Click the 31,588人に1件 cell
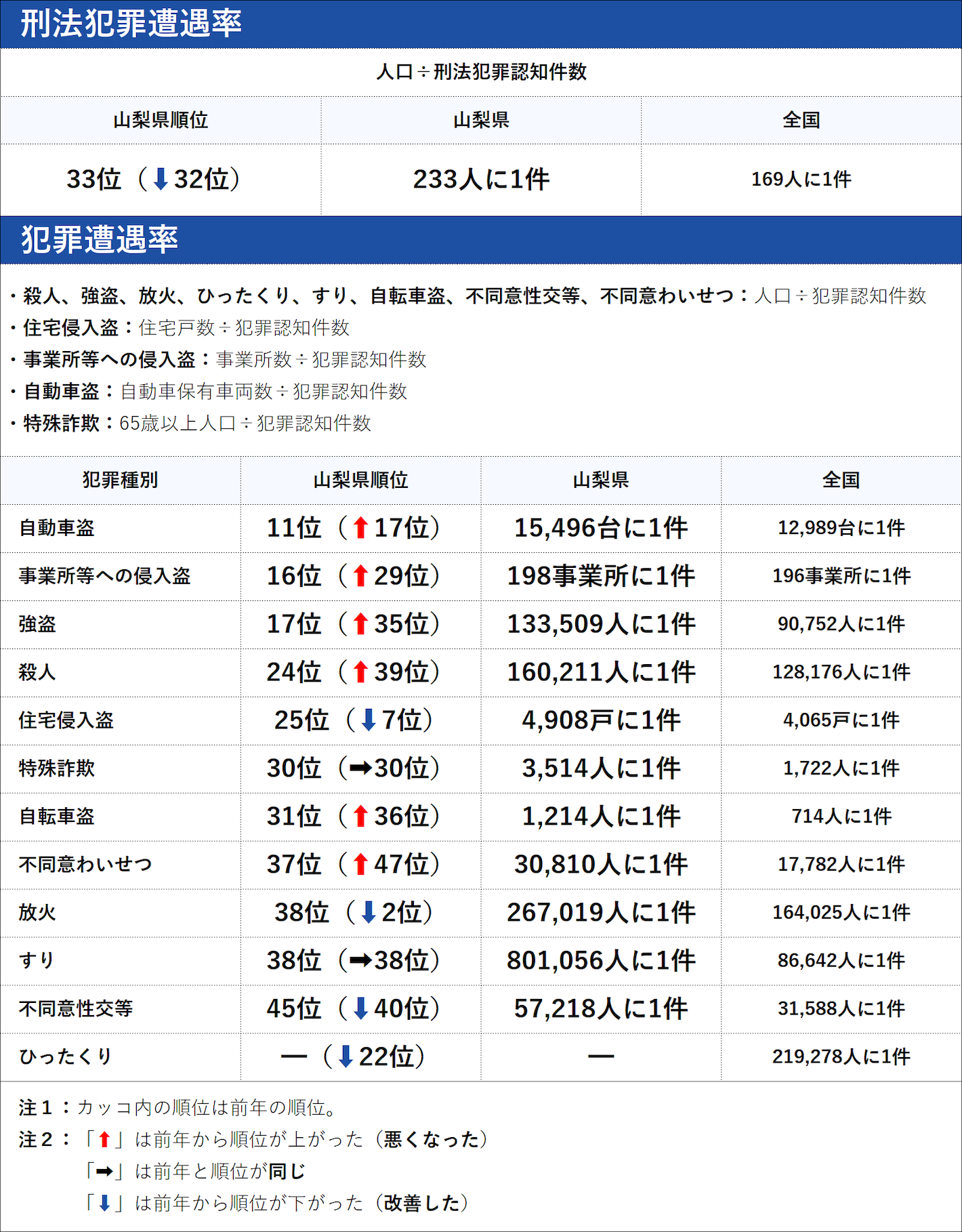Viewport: 962px width, 1232px height. point(841,1009)
